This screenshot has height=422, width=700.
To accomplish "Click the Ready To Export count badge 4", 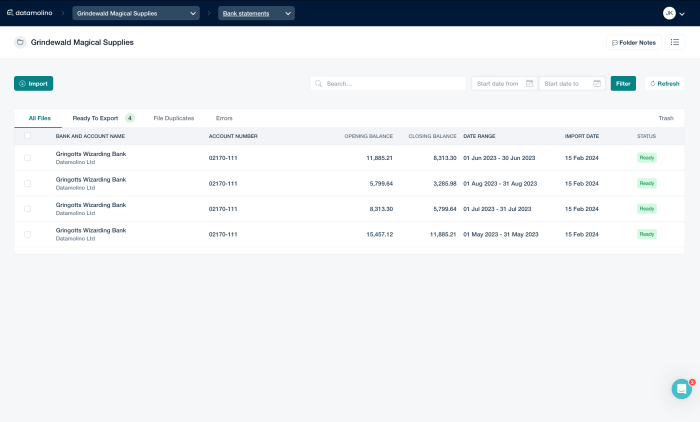I will [x=129, y=118].
